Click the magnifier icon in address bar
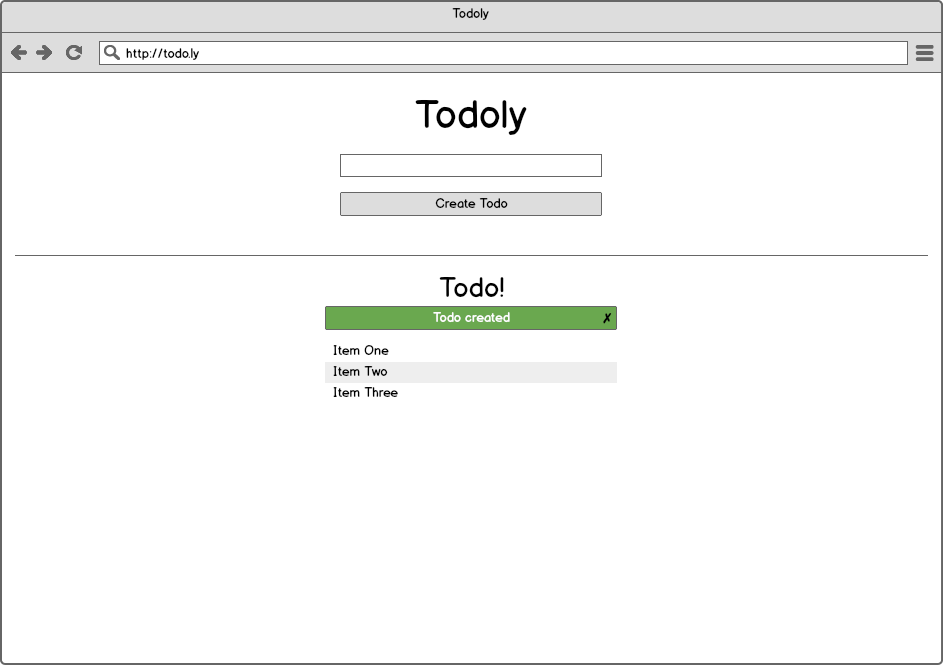 coord(111,52)
